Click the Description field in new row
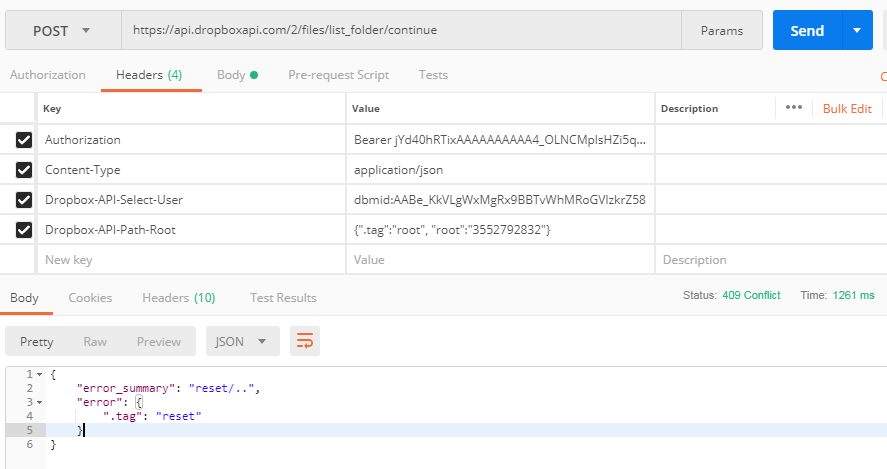The height and width of the screenshot is (469, 887). click(x=771, y=260)
